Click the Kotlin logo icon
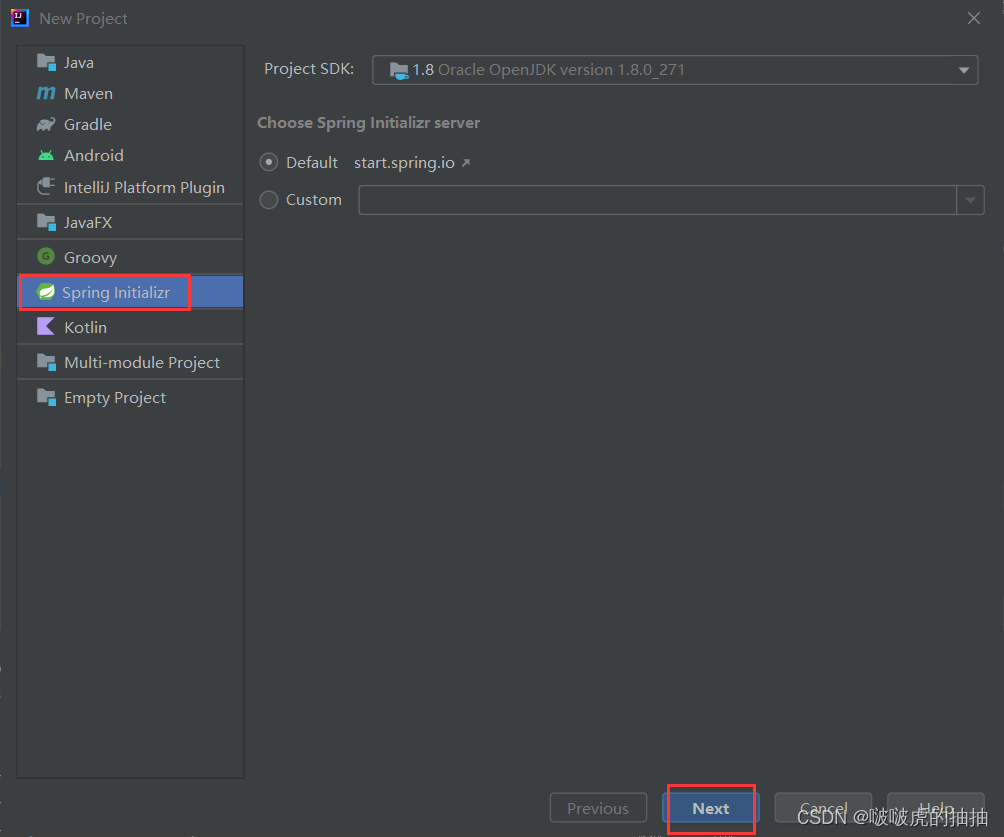 [x=46, y=327]
